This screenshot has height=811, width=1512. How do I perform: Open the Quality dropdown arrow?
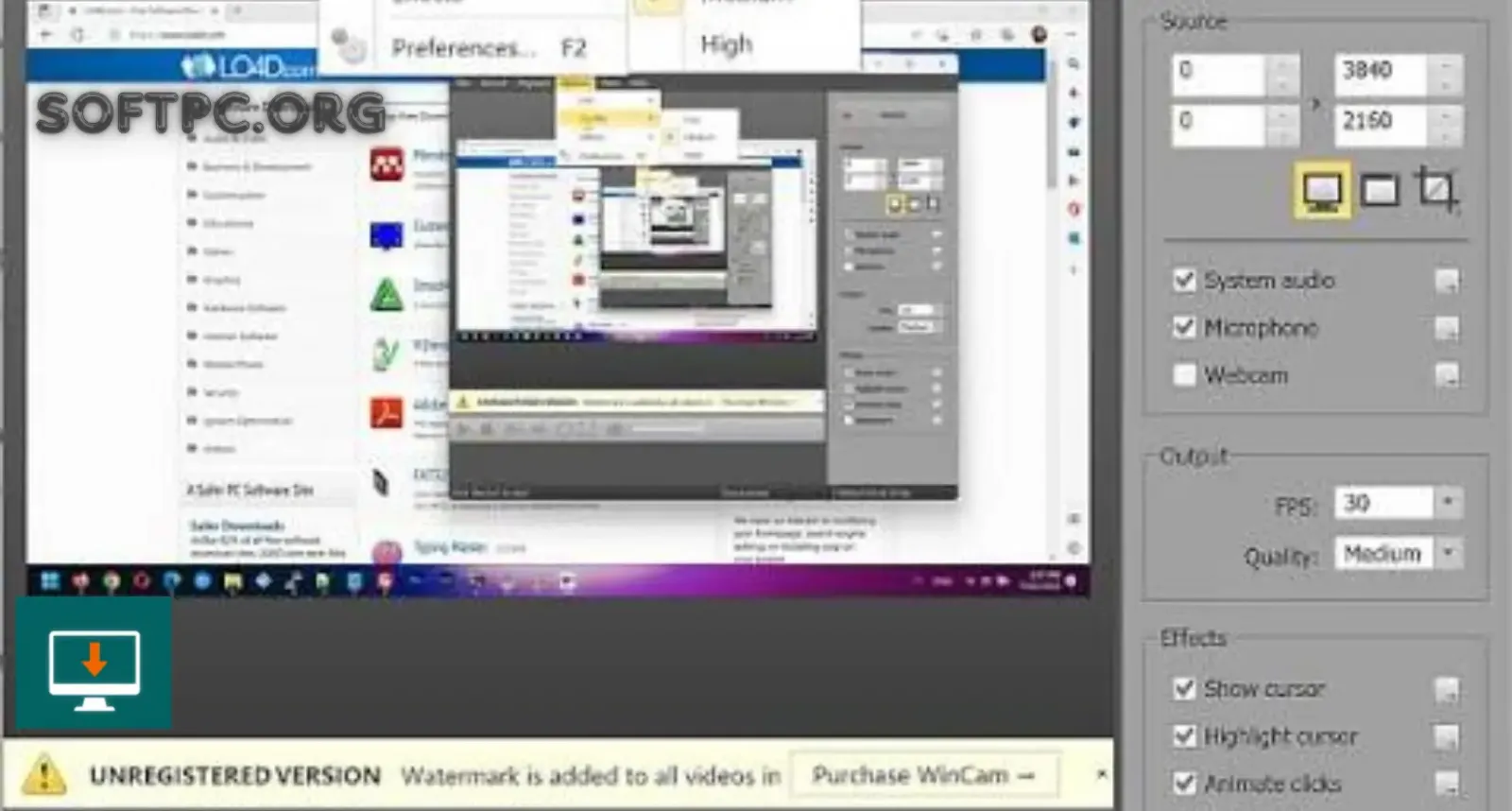[x=1448, y=553]
